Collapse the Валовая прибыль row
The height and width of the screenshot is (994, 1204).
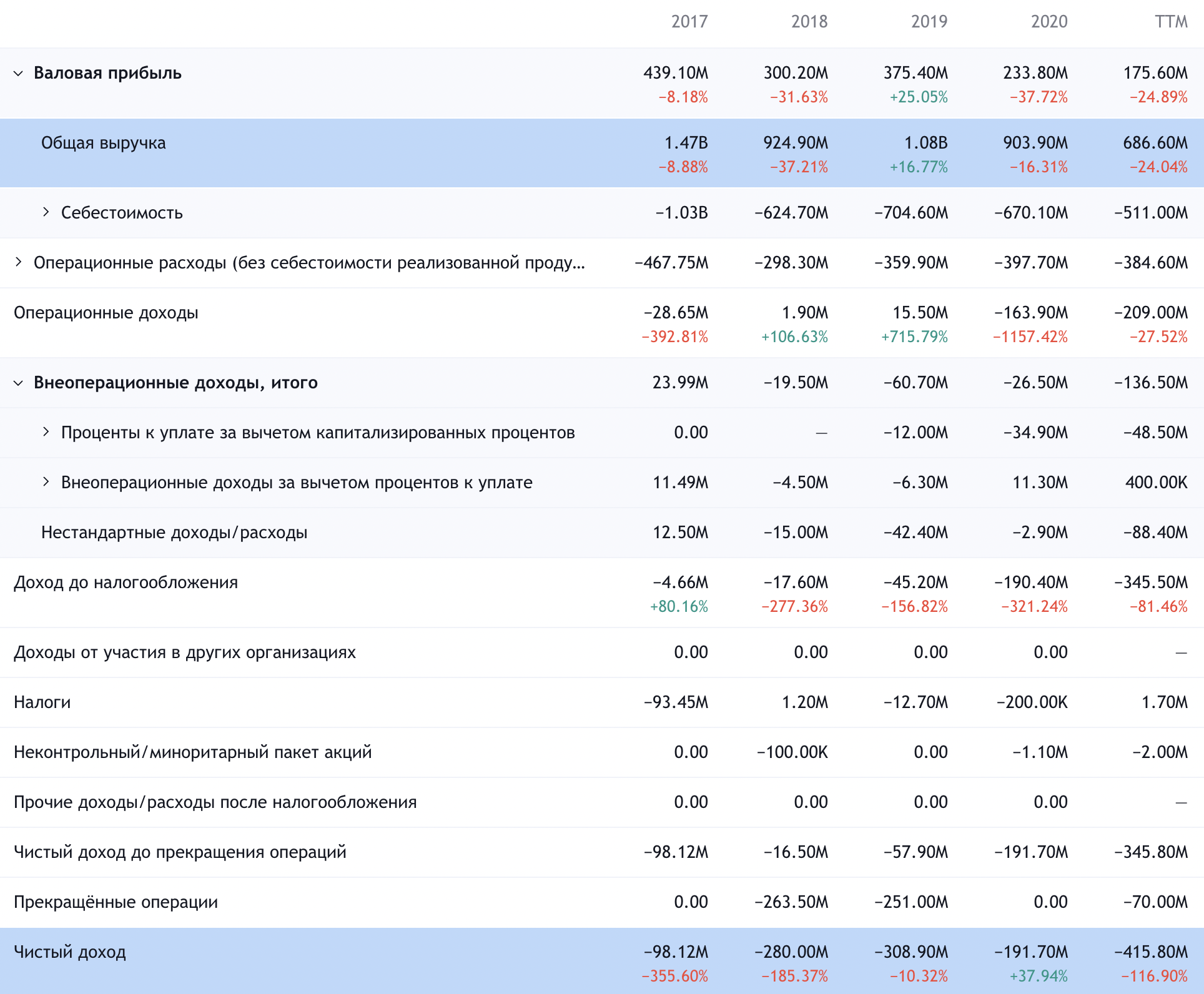pyautogui.click(x=19, y=73)
